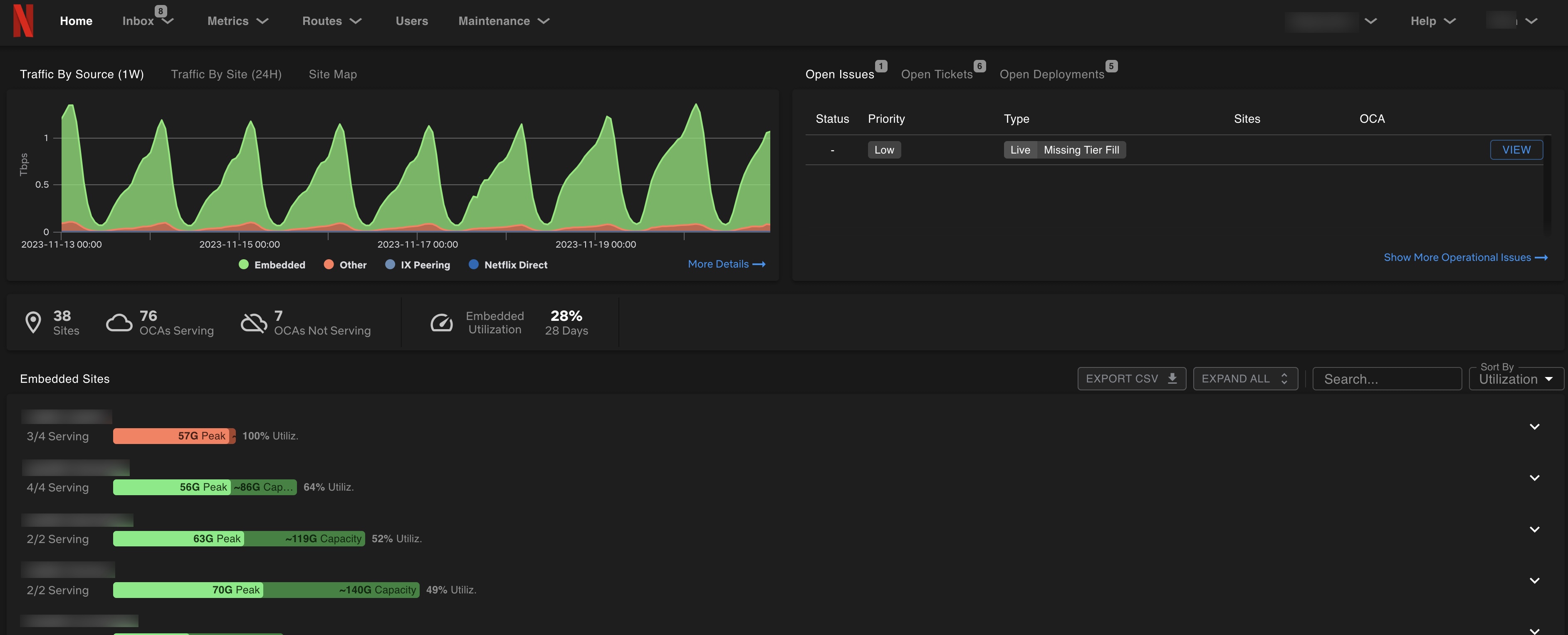Switch to Traffic By Site (24H) tab
Image resolution: width=1568 pixels, height=635 pixels.
[226, 74]
